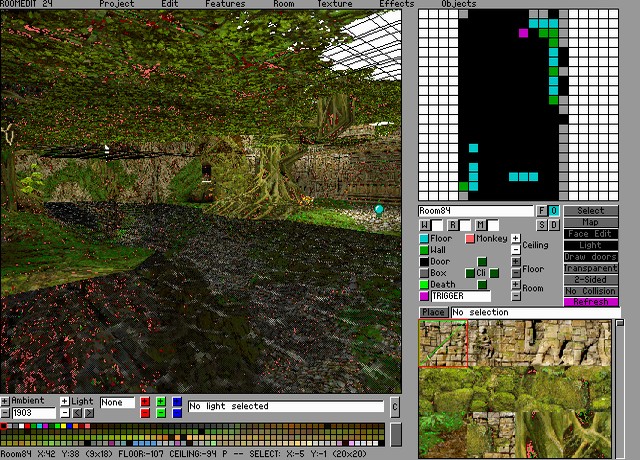Toggle the No Collision option
The height and width of the screenshot is (460, 640).
tap(590, 291)
